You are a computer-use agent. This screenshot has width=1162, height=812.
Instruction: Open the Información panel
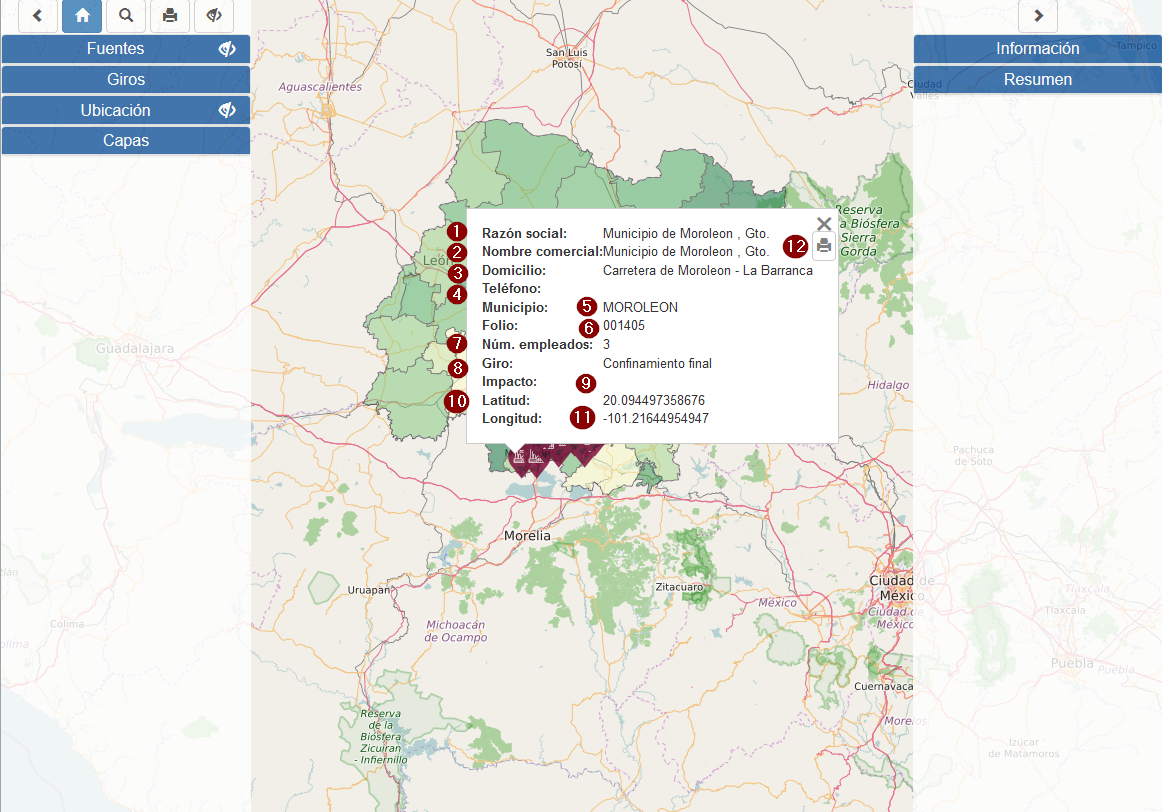(1038, 49)
